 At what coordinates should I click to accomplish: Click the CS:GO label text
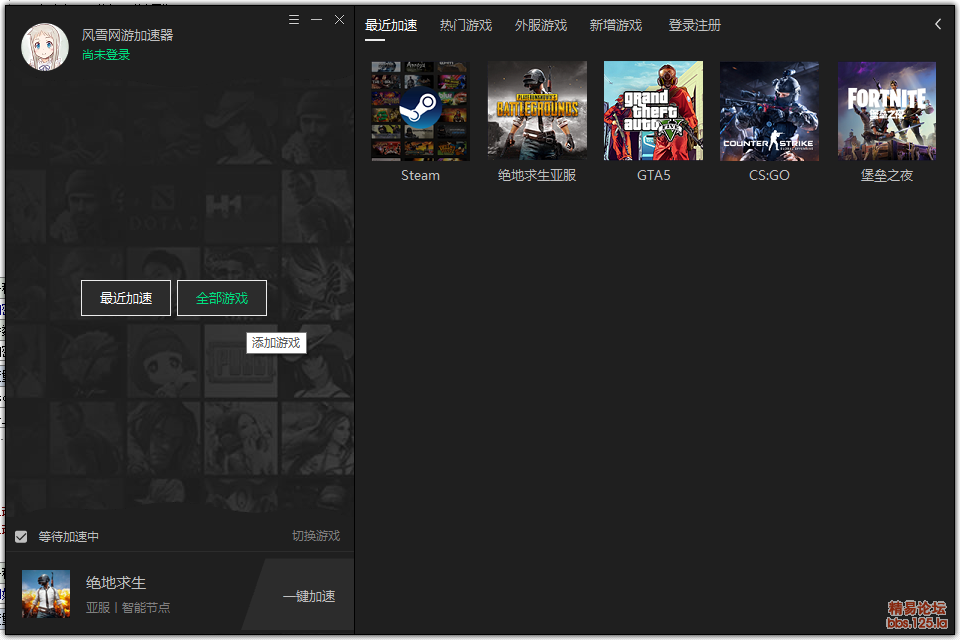pyautogui.click(x=770, y=175)
